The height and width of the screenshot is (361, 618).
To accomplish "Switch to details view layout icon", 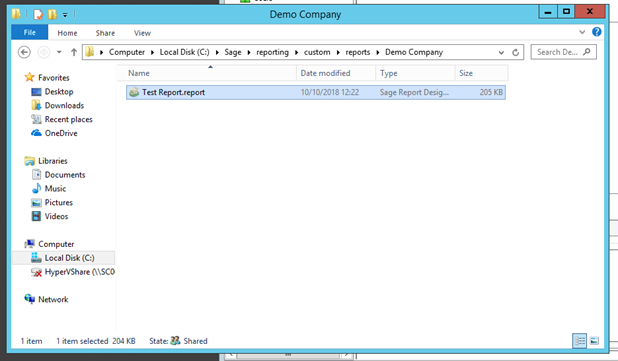I will (x=579, y=341).
